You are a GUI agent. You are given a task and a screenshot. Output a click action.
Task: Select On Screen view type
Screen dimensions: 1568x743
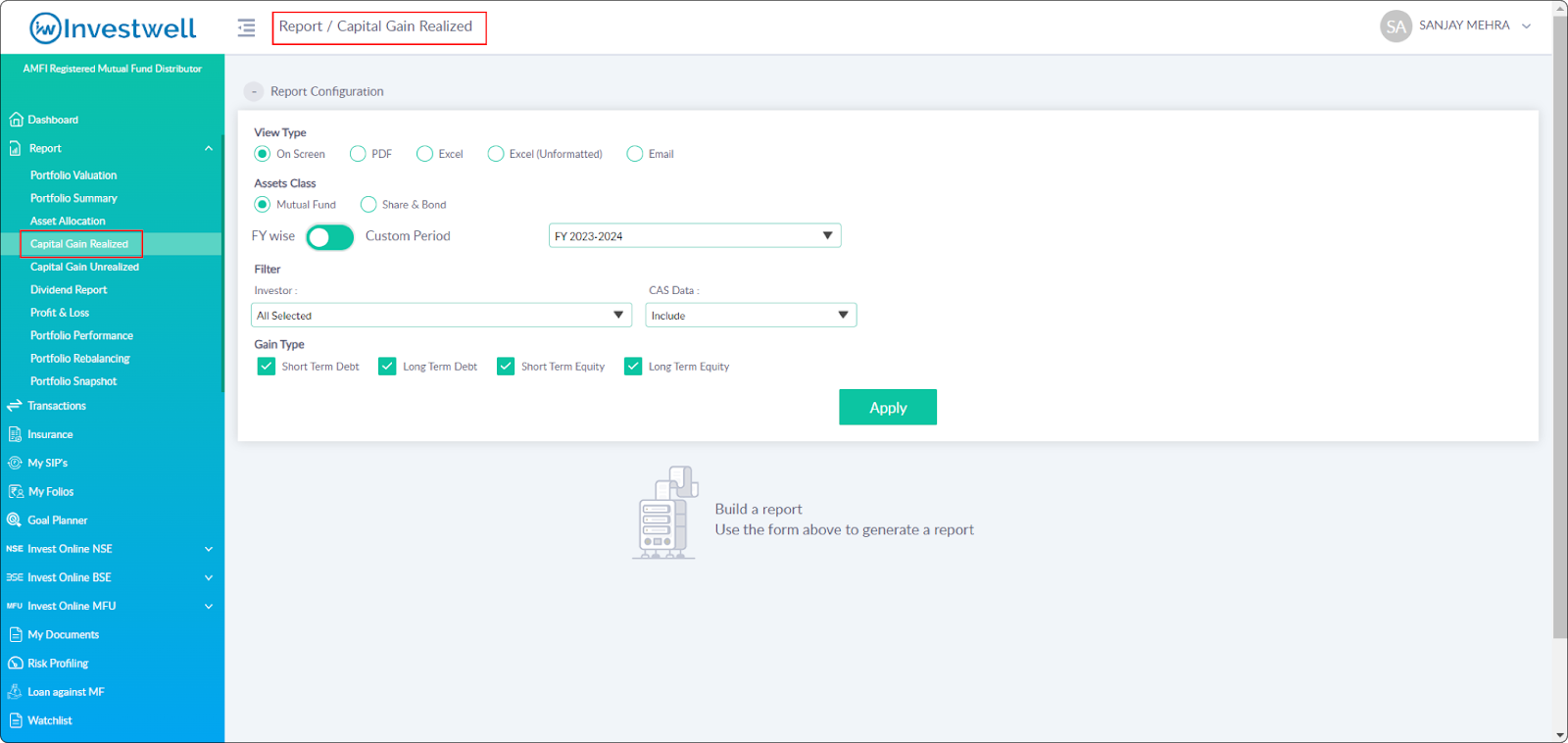[x=263, y=154]
